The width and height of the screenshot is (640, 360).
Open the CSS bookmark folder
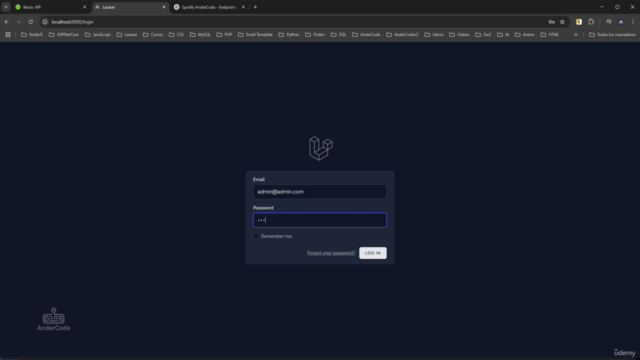coord(176,35)
